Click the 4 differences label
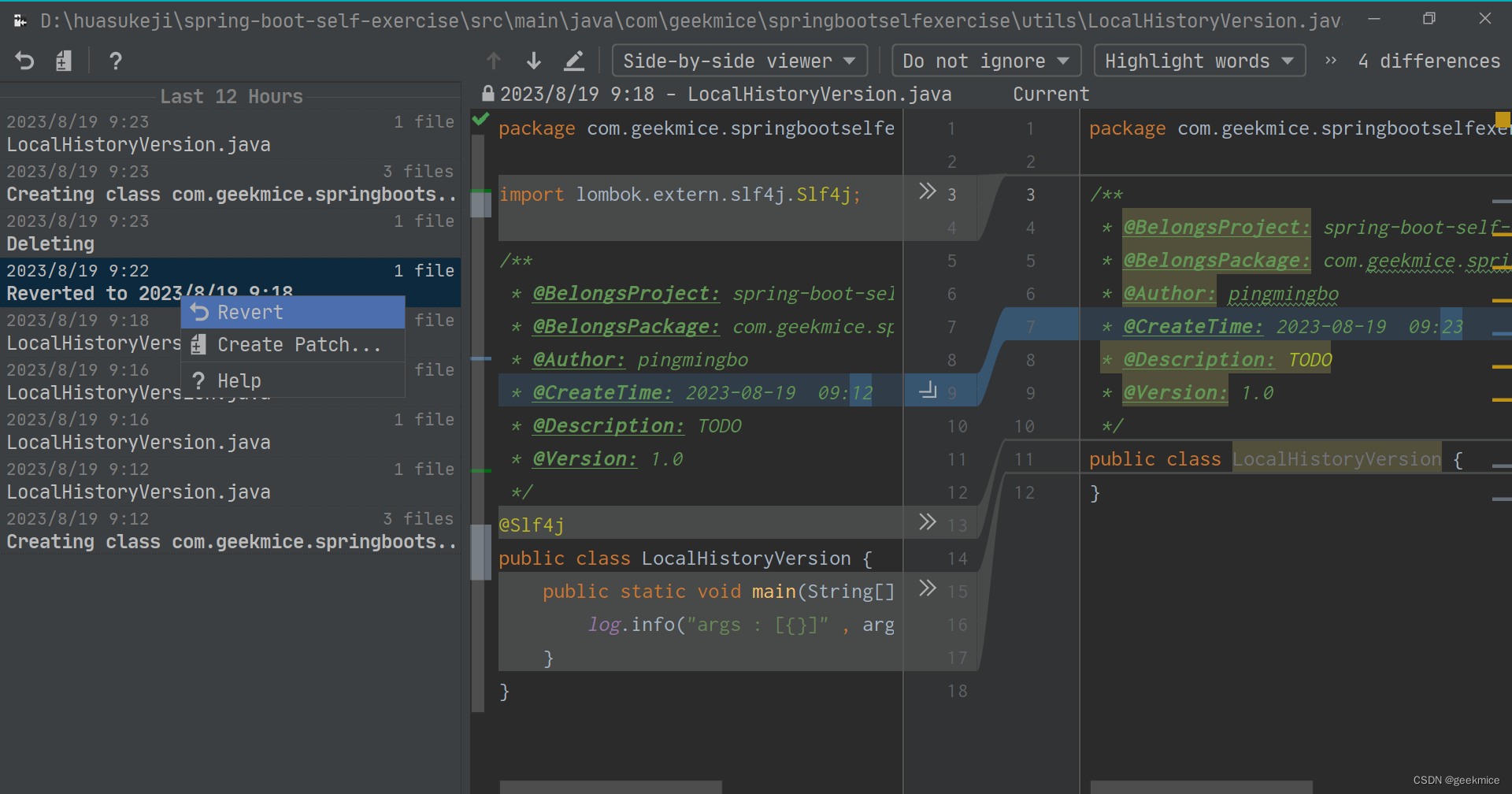 pyautogui.click(x=1429, y=61)
